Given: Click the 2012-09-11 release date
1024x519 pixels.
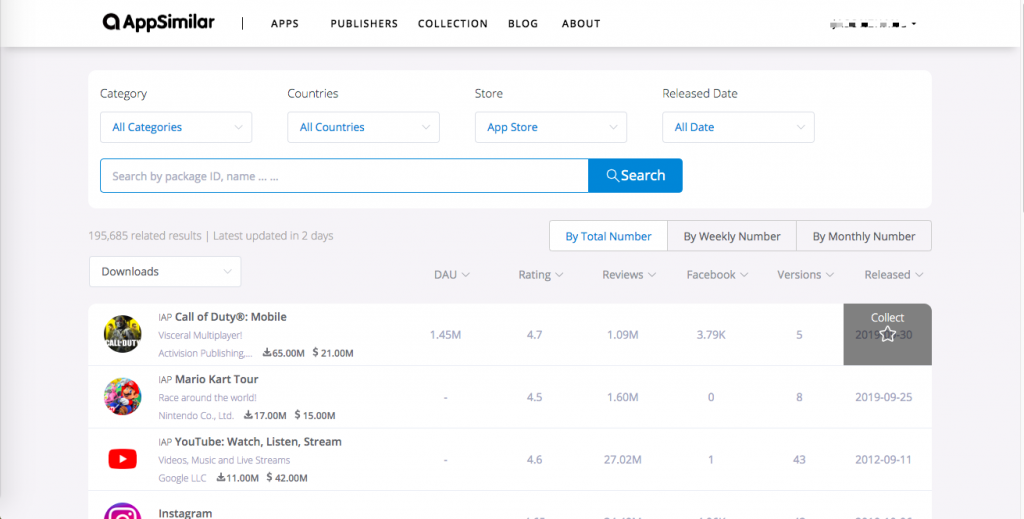Looking at the screenshot, I should [x=884, y=460].
